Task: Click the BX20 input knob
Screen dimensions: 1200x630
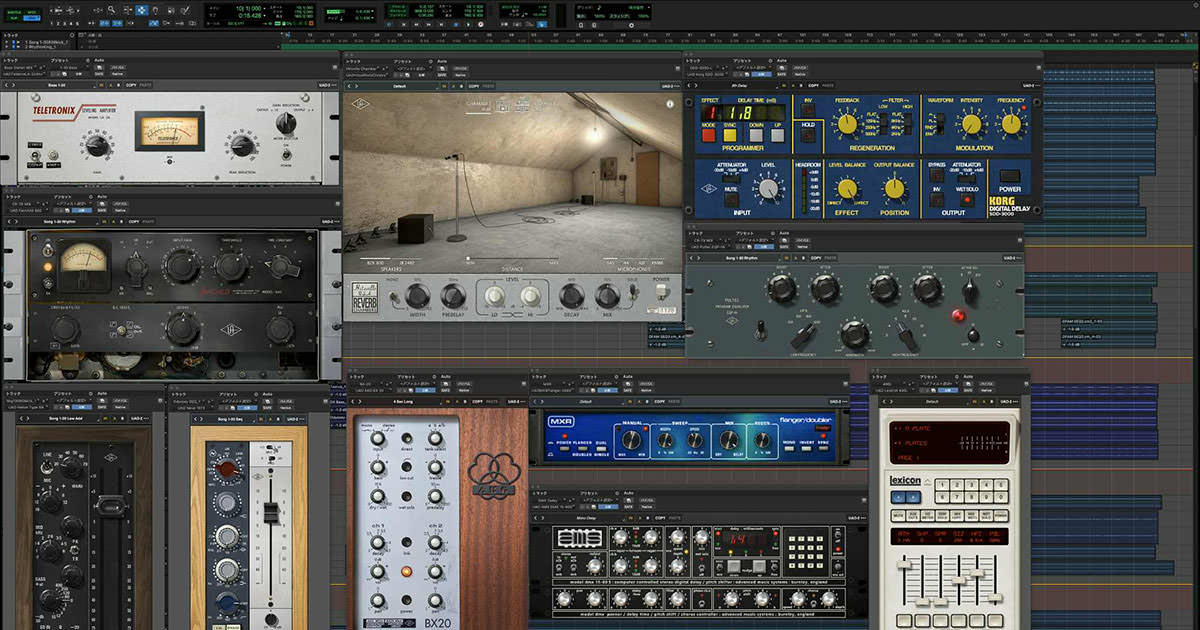Action: click(377, 440)
